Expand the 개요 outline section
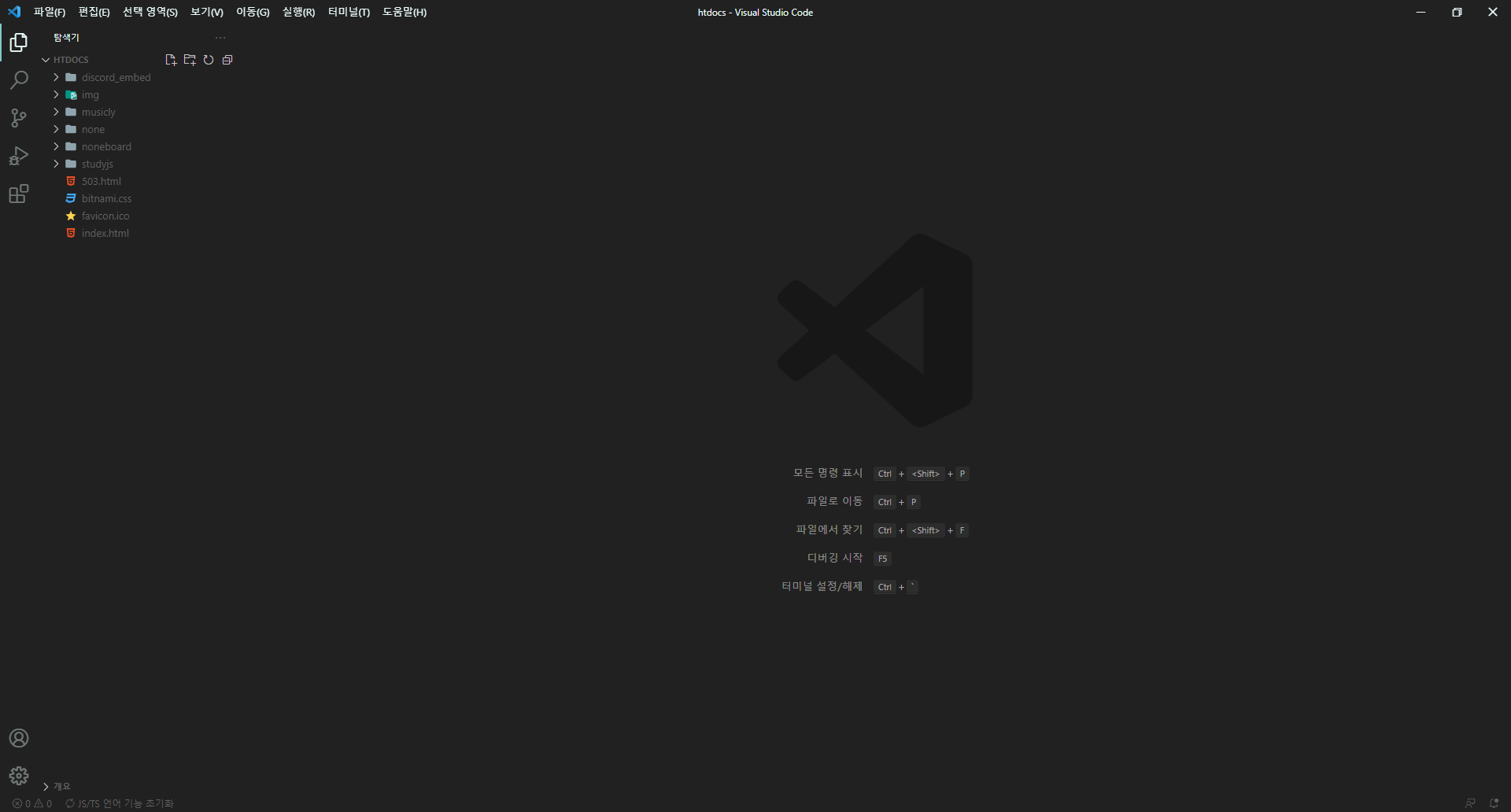Viewport: 1511px width, 812px height. pos(46,786)
